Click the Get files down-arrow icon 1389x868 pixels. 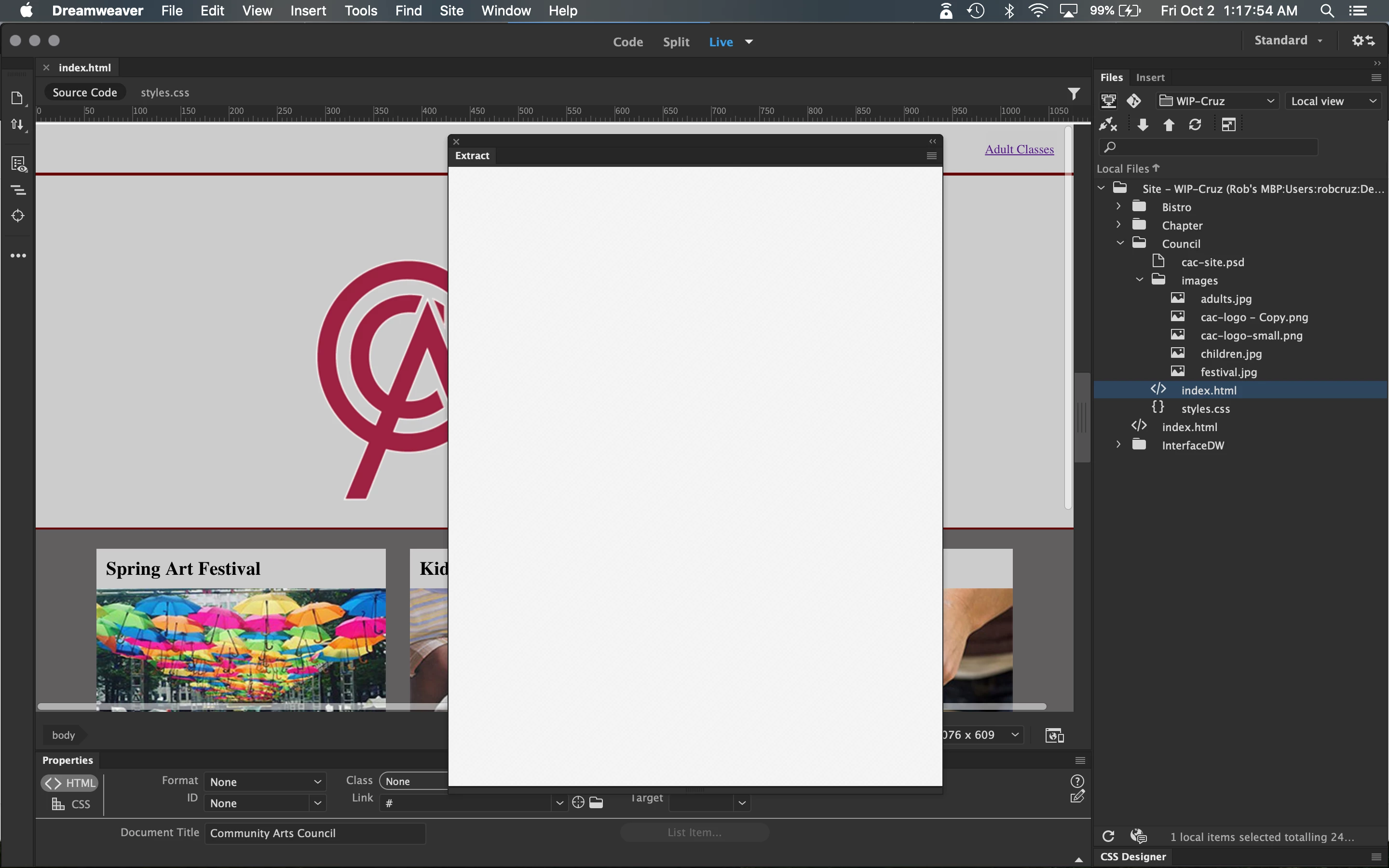[x=1142, y=124]
